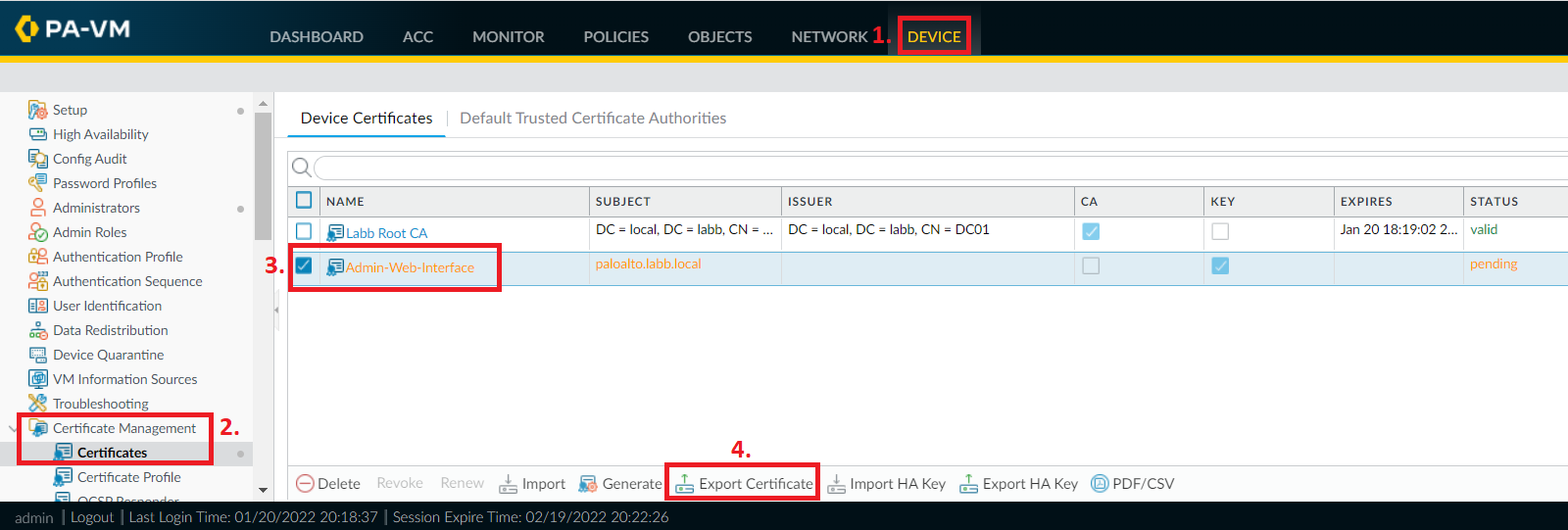Open the DASHBOARD tab
This screenshot has height=530, width=1568.
click(x=317, y=36)
